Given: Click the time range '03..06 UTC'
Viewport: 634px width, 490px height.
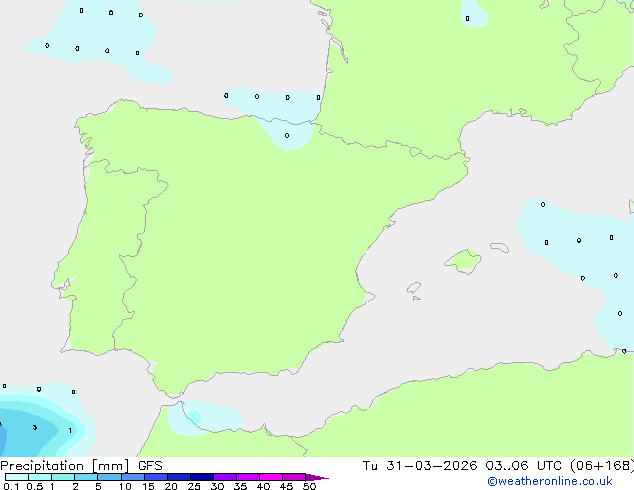Looking at the screenshot, I should click(x=524, y=466).
